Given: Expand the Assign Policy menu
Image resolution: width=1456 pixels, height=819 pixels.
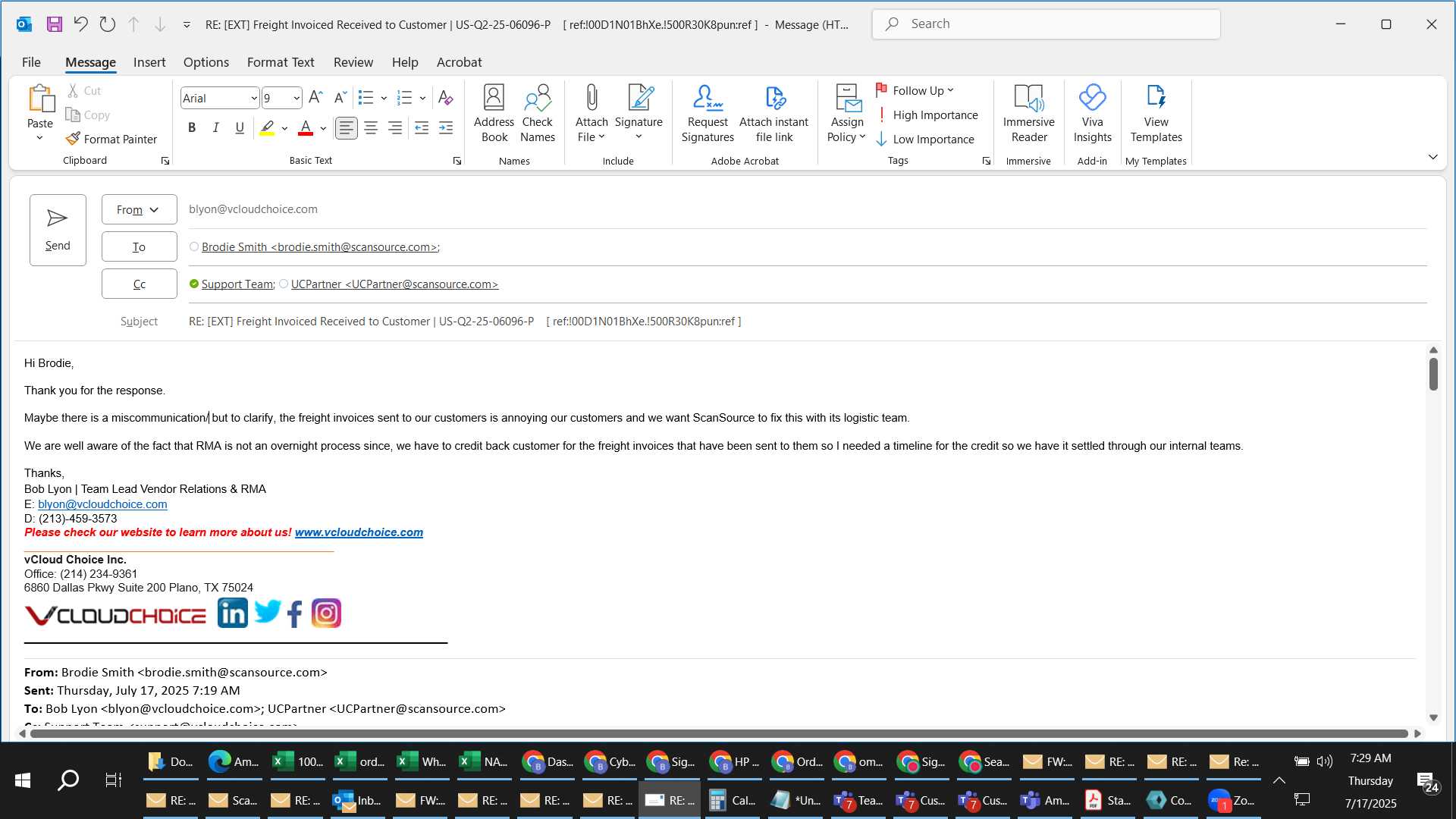Looking at the screenshot, I should coord(846,113).
